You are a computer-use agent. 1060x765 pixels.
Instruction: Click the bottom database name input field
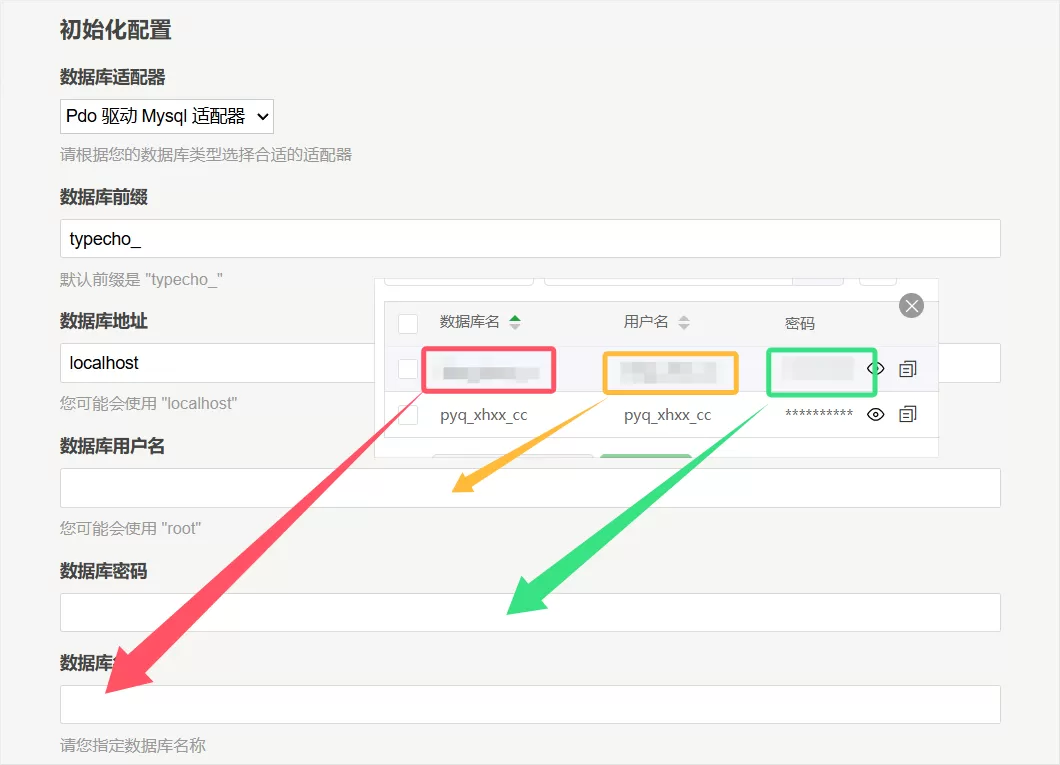[530, 704]
